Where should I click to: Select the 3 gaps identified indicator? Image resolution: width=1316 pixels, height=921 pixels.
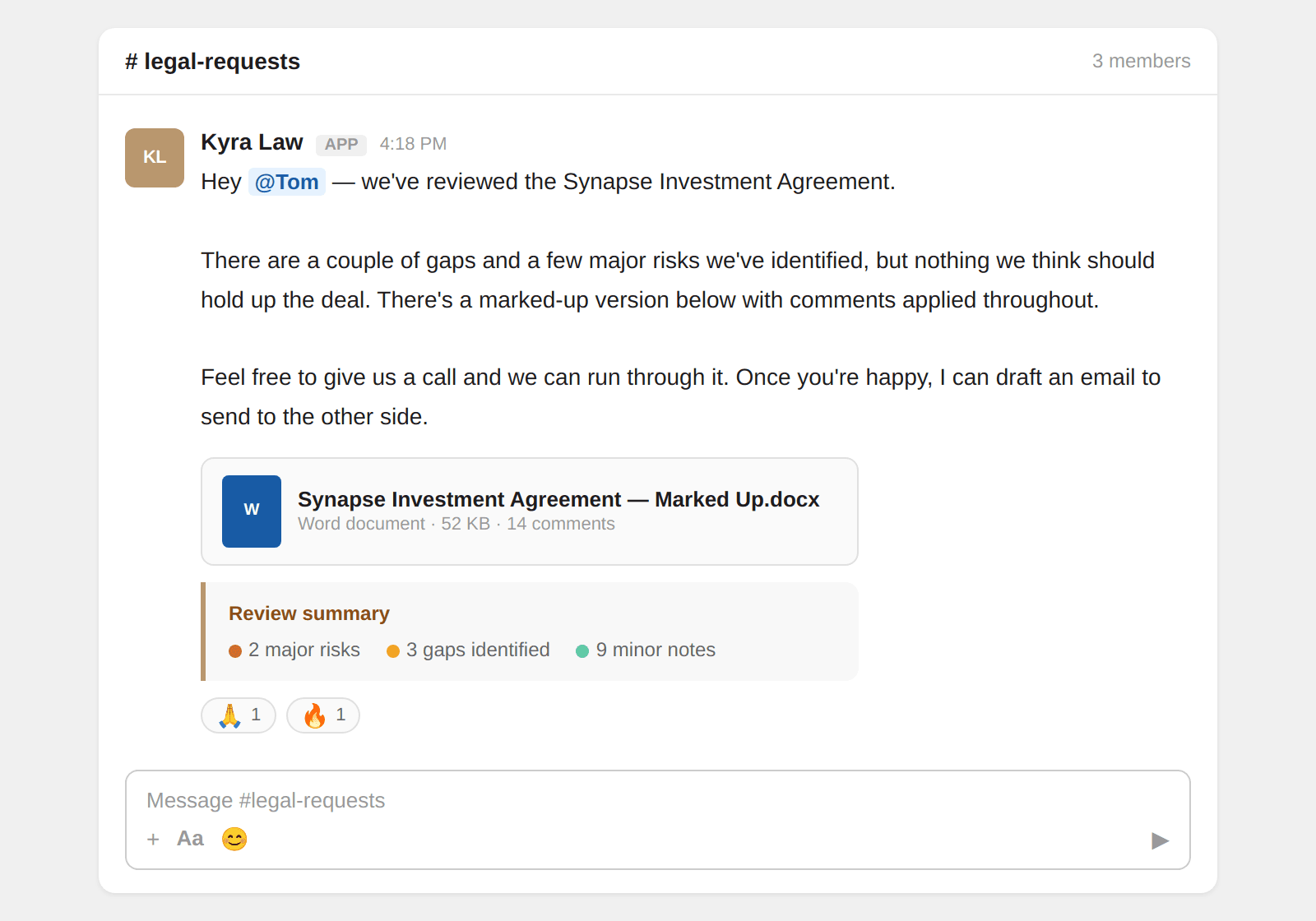tap(469, 650)
